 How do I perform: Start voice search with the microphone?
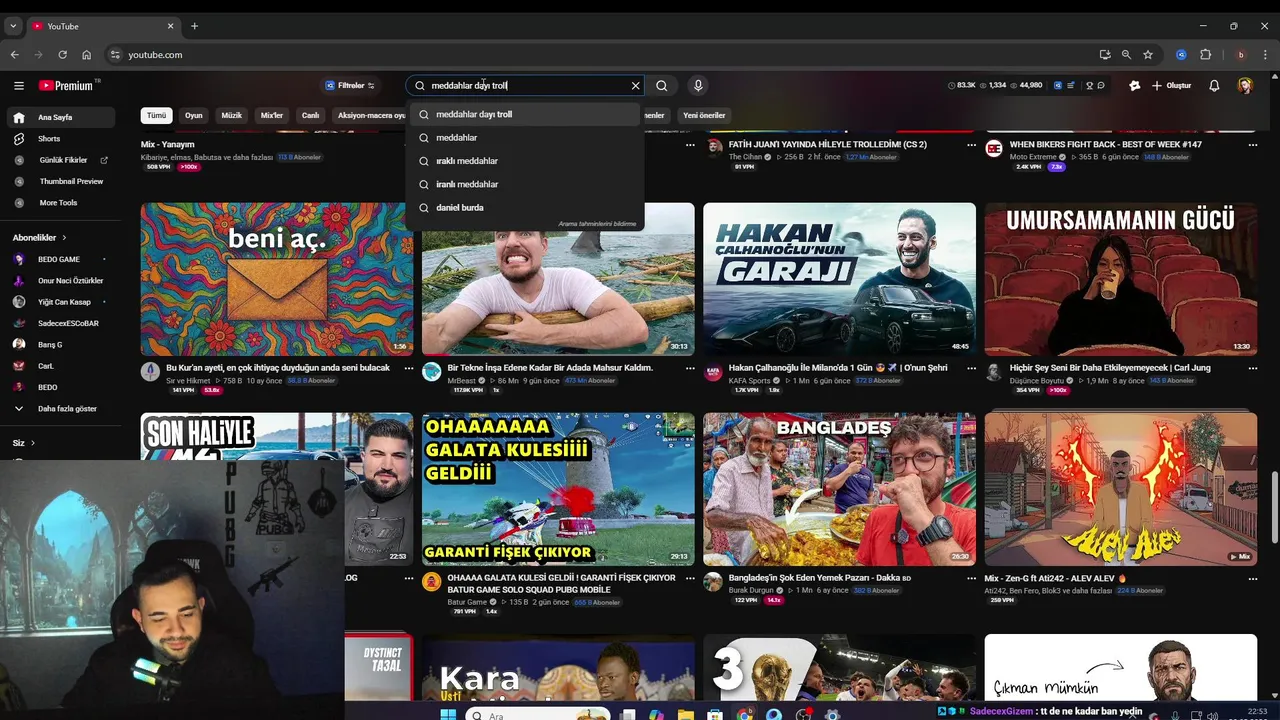[698, 86]
